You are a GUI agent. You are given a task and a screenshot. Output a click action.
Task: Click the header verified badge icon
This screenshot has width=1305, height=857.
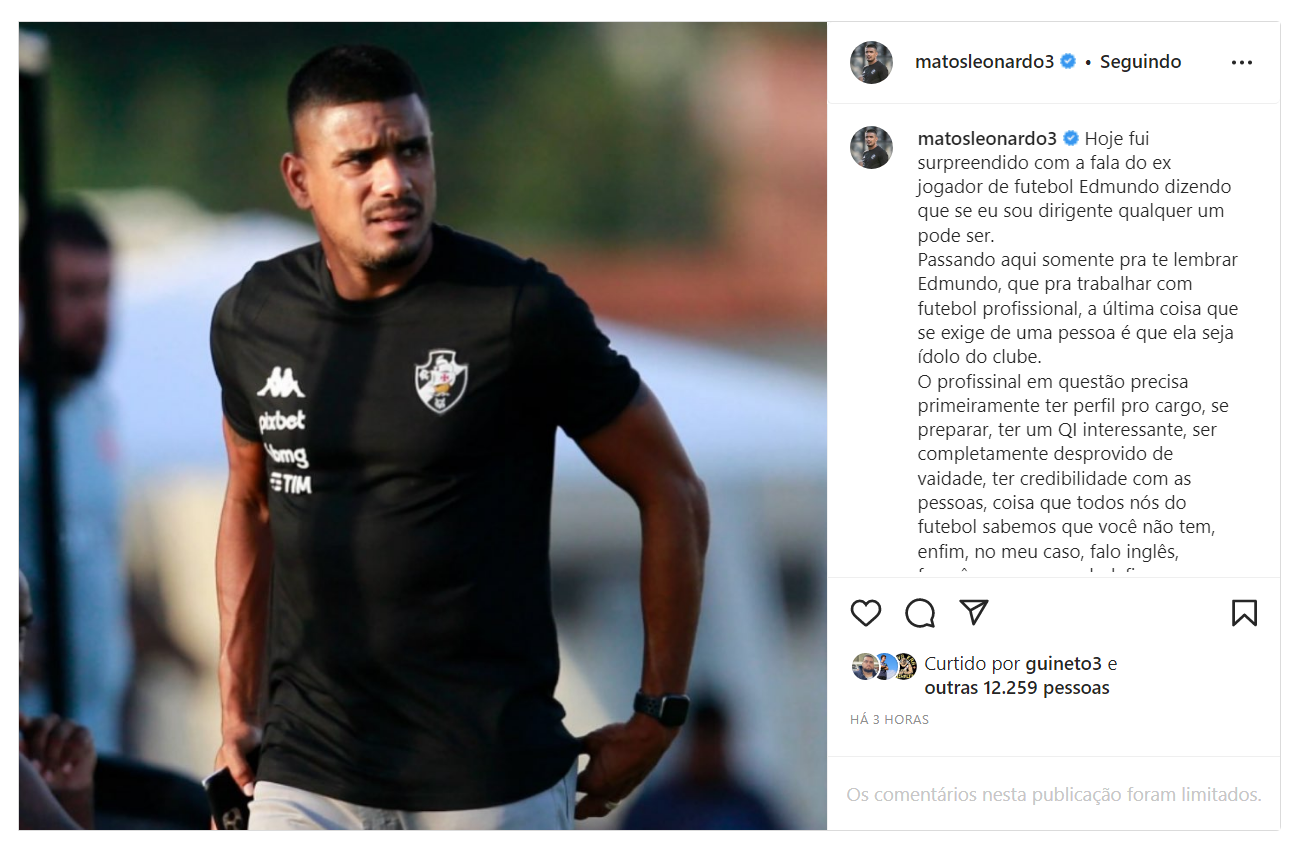click(1068, 61)
